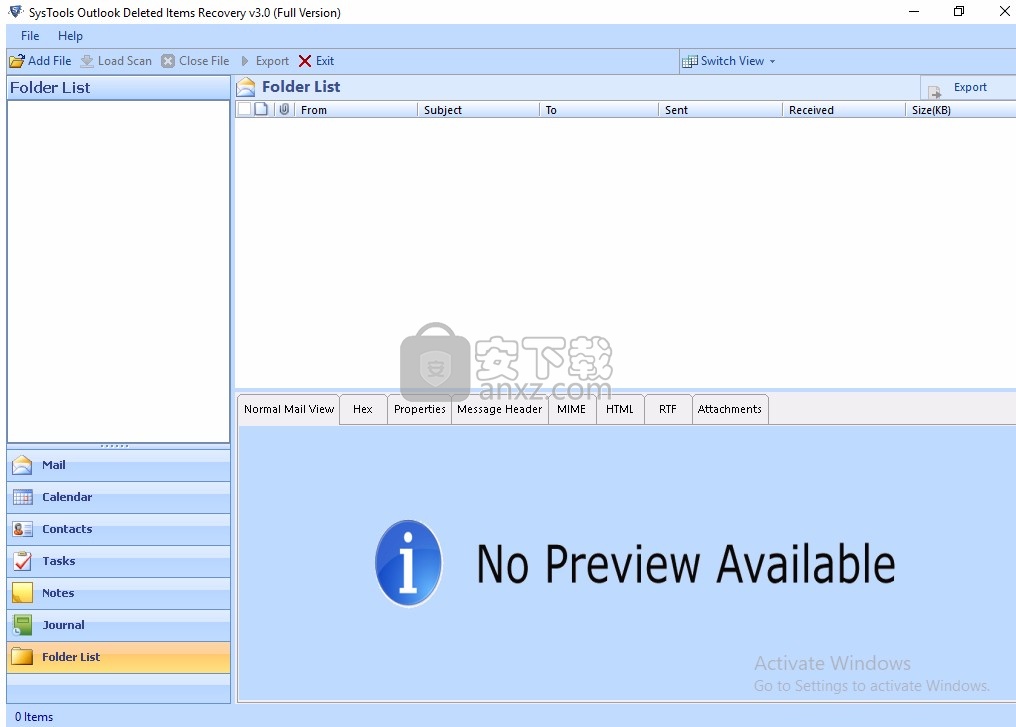Click the Journal label in navigation pane
The width and height of the screenshot is (1016, 727).
[63, 625]
